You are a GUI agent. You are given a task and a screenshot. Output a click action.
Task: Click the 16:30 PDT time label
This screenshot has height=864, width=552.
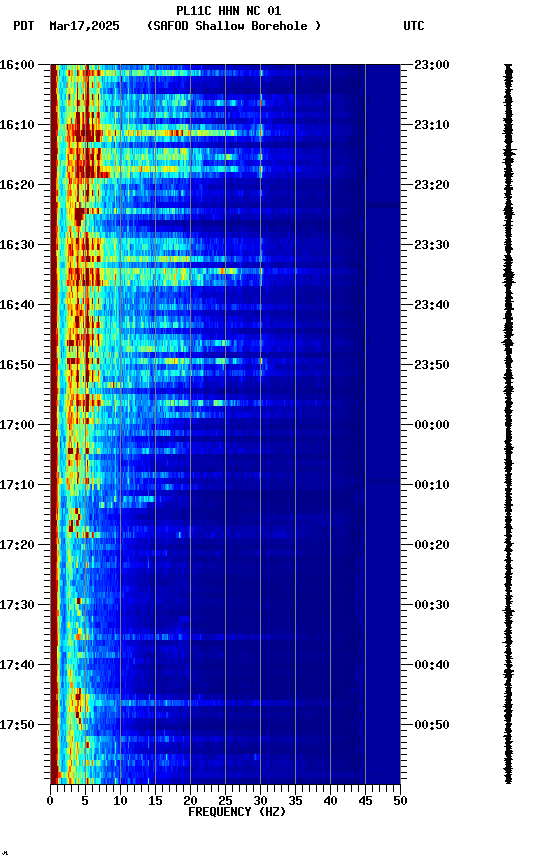(17, 245)
